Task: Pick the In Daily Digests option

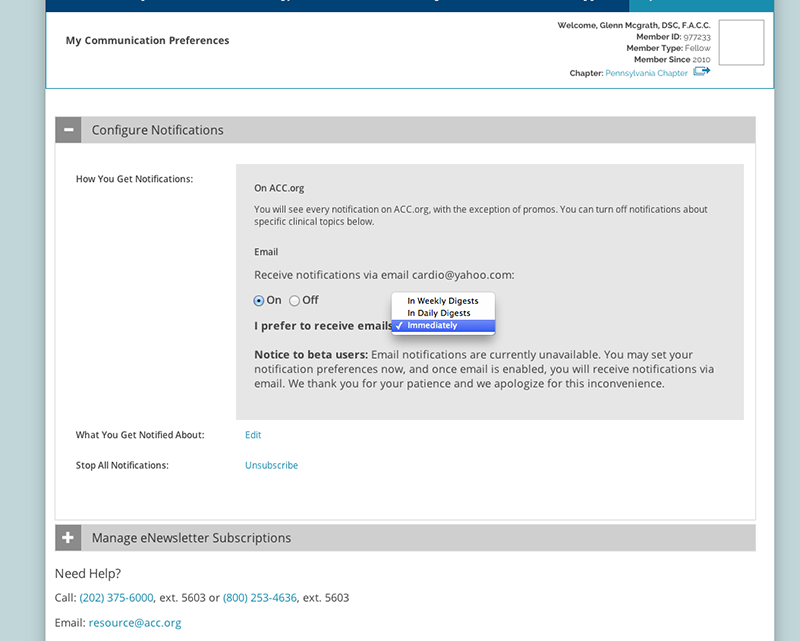Action: pyautogui.click(x=438, y=313)
